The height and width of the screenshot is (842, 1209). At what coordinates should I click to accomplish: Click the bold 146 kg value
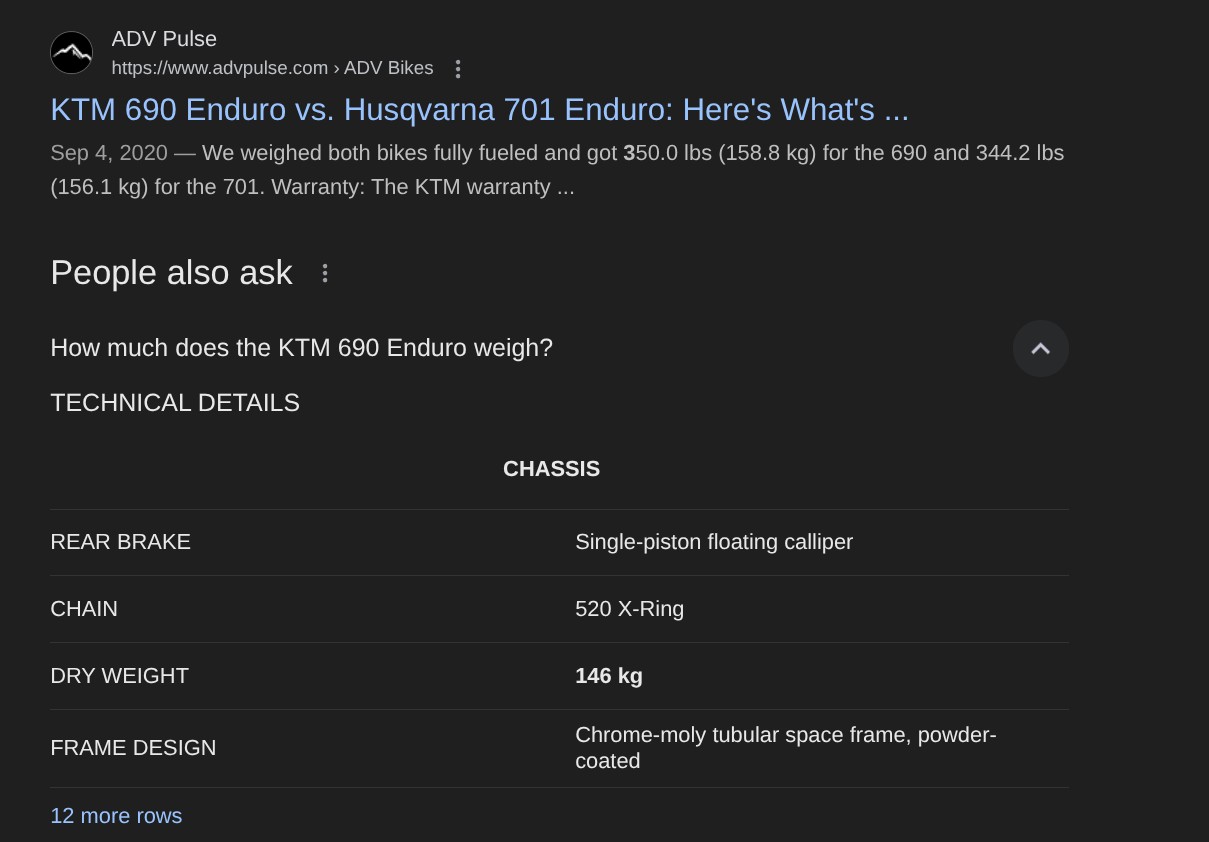pos(609,676)
